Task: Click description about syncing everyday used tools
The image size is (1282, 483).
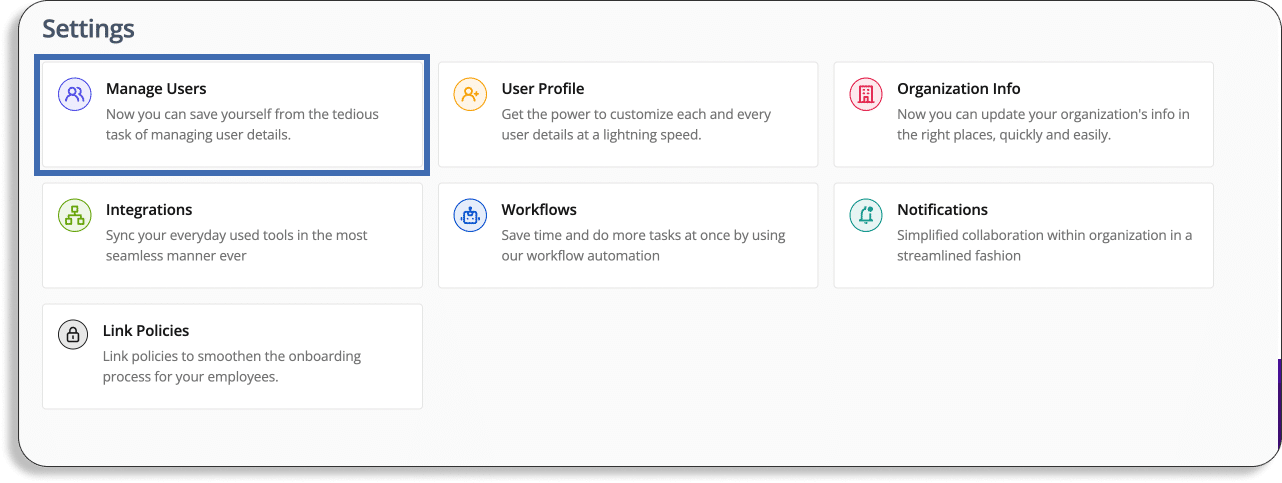Action: (x=237, y=245)
